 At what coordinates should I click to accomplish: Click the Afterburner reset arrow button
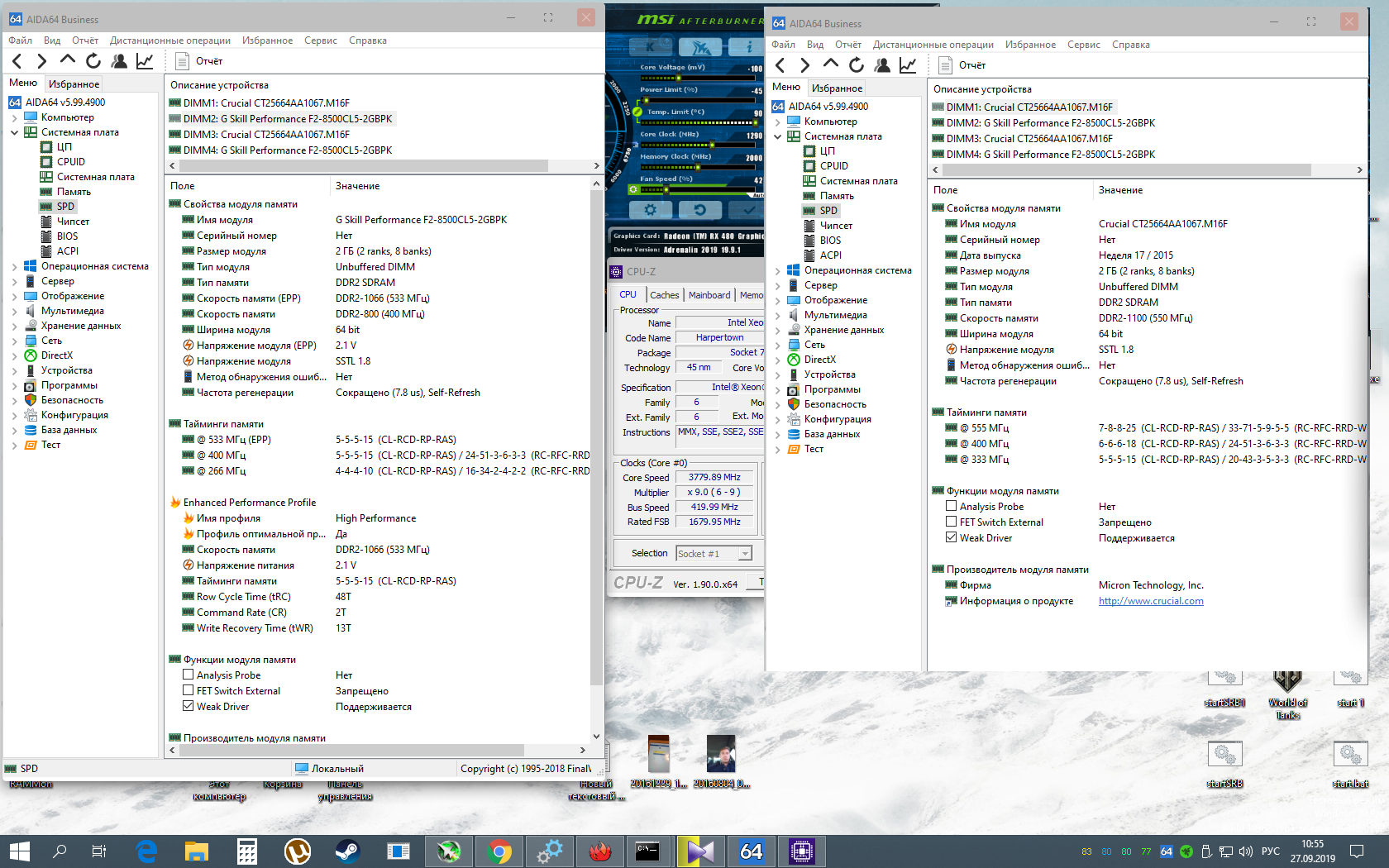tap(699, 210)
